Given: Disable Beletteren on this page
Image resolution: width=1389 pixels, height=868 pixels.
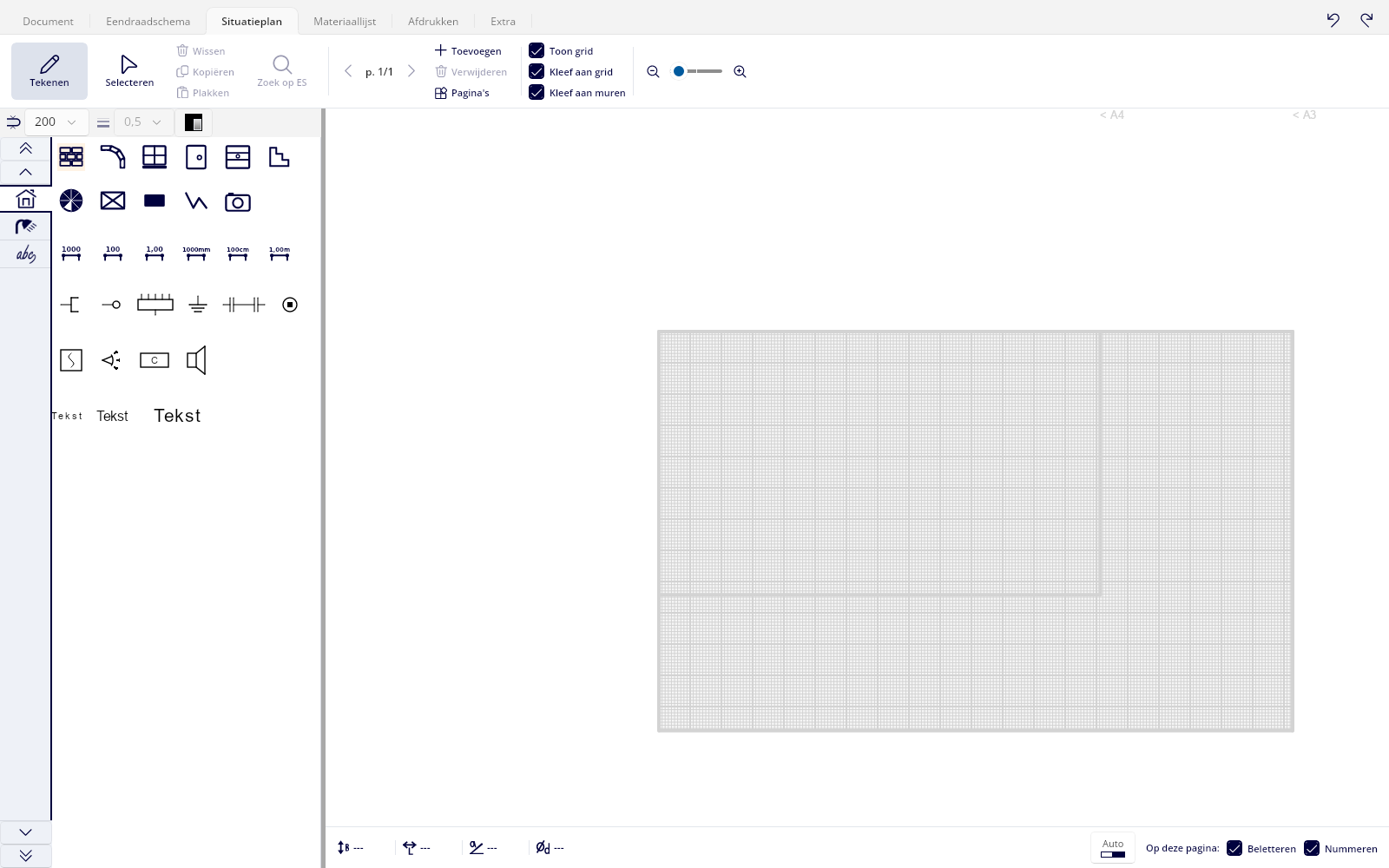Looking at the screenshot, I should [1234, 848].
